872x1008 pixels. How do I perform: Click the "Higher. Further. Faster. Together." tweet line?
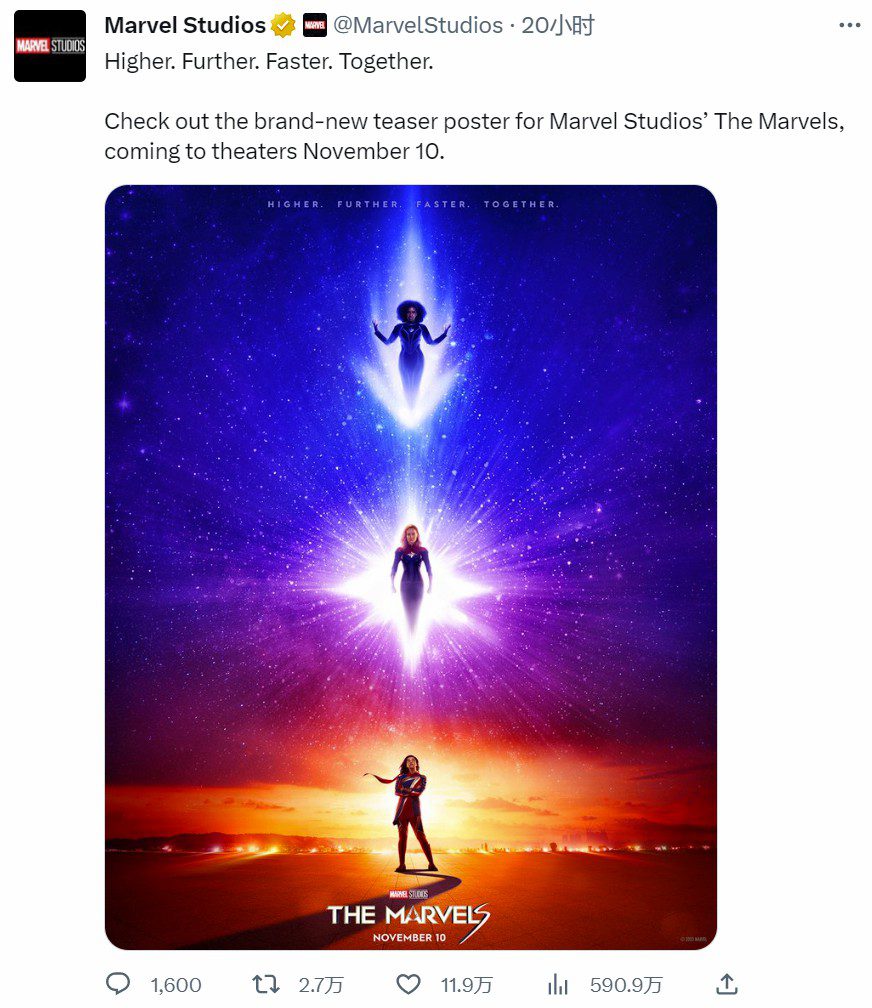tap(269, 62)
